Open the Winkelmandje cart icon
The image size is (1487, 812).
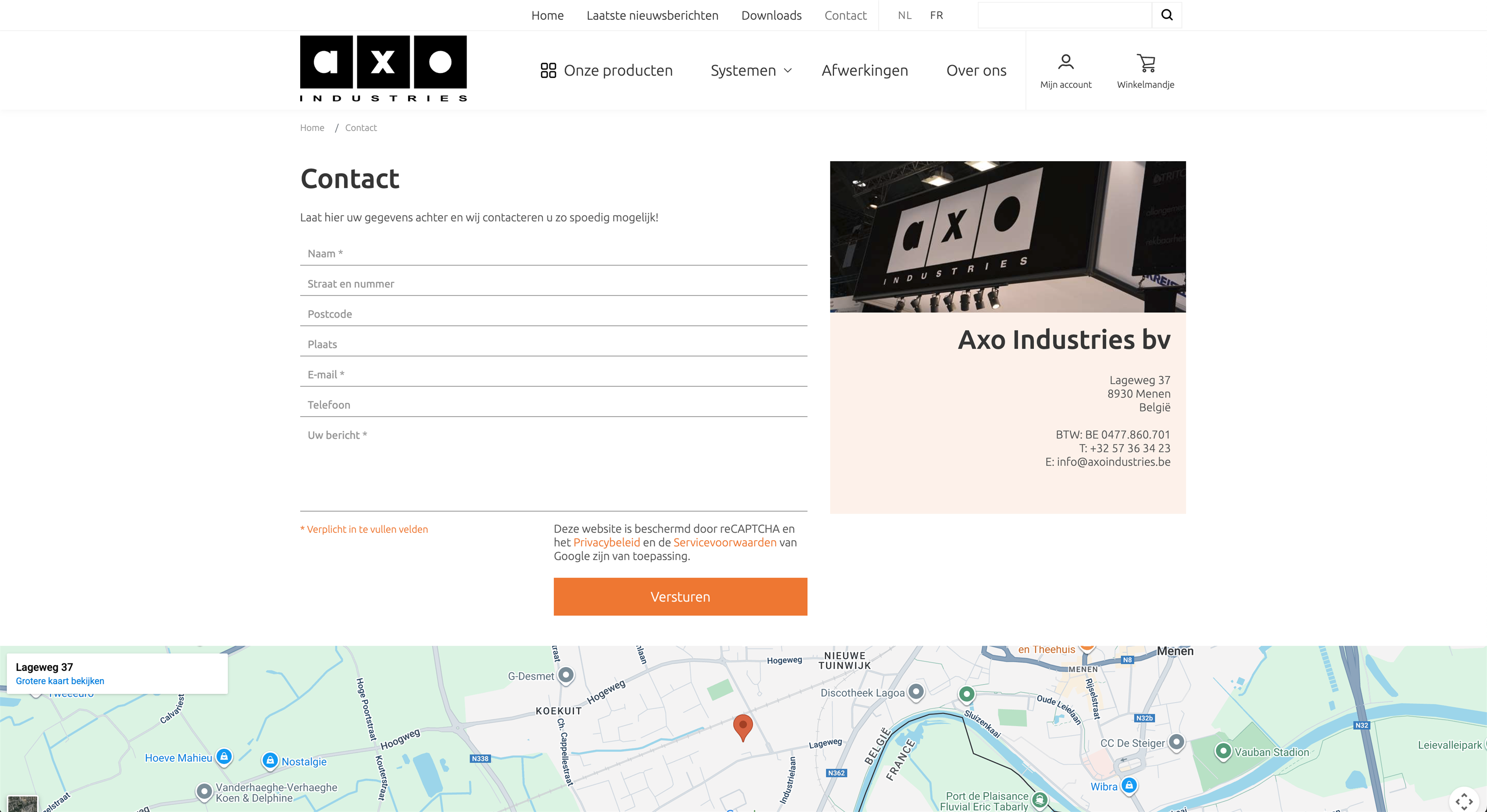[x=1145, y=62]
